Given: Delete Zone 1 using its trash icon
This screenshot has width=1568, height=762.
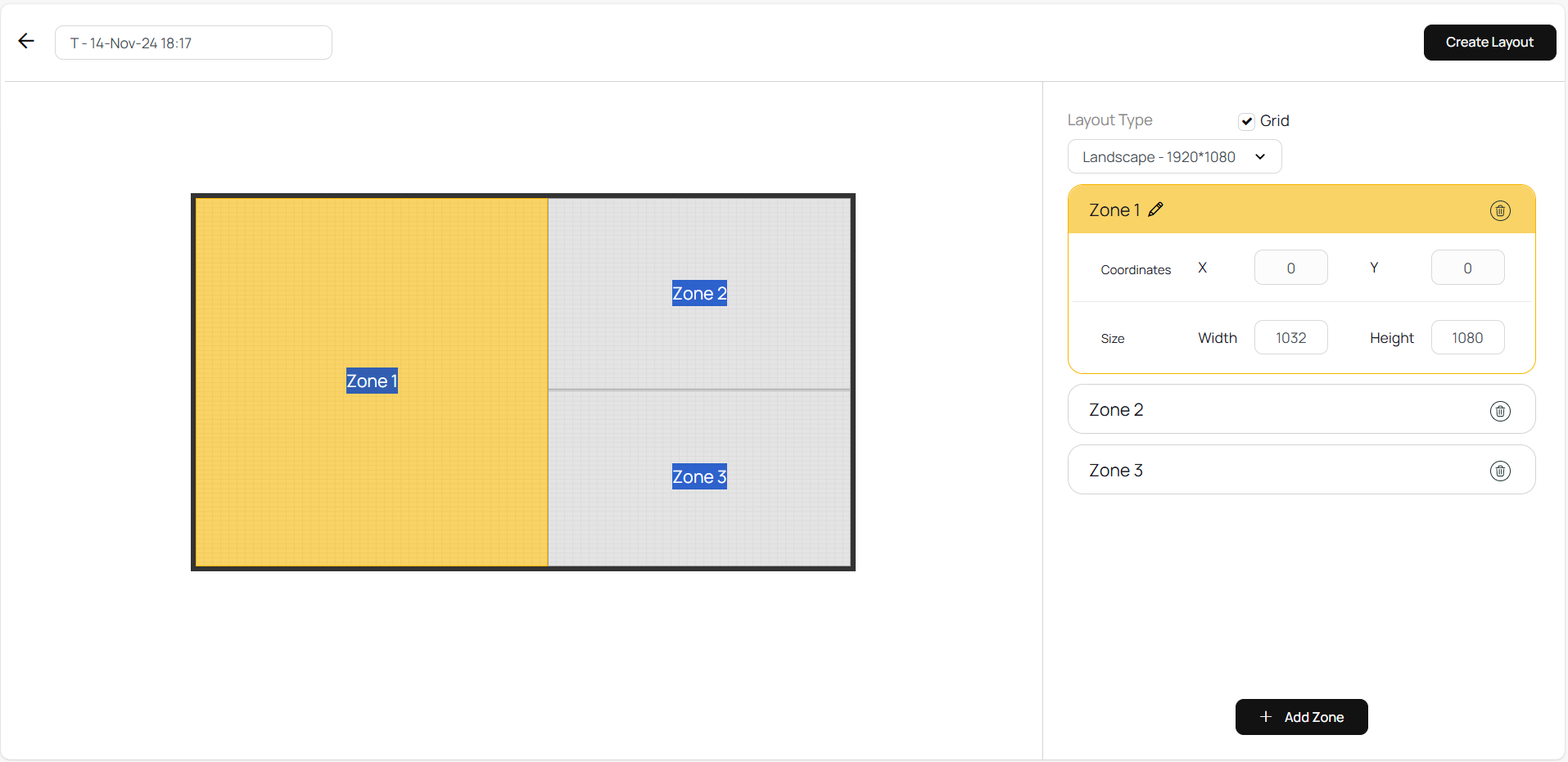Looking at the screenshot, I should pyautogui.click(x=1500, y=211).
